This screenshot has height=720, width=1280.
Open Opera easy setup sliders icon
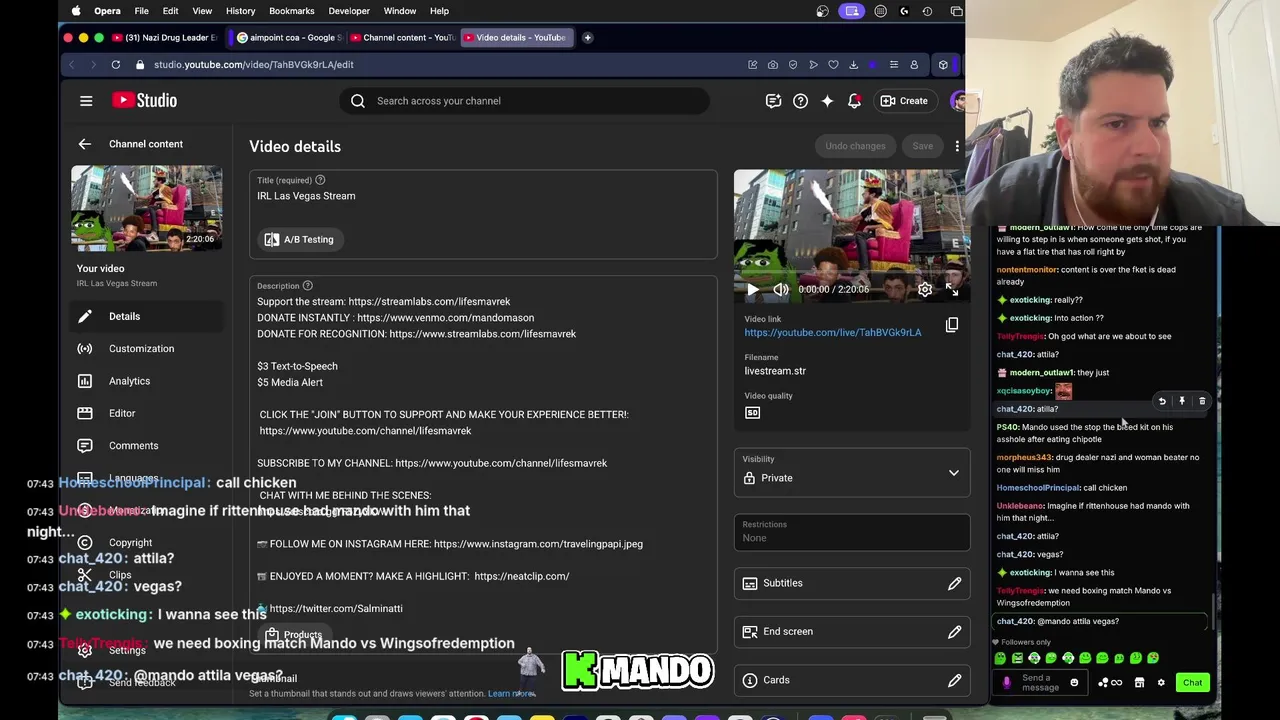coord(893,64)
